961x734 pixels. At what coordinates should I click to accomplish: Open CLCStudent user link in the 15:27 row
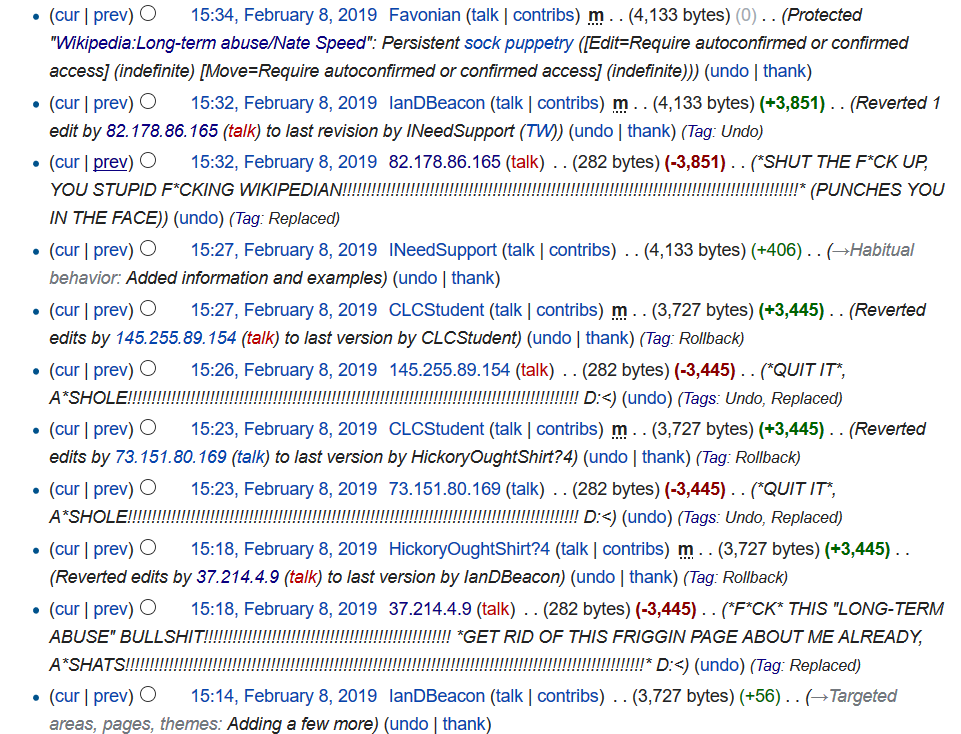[436, 310]
